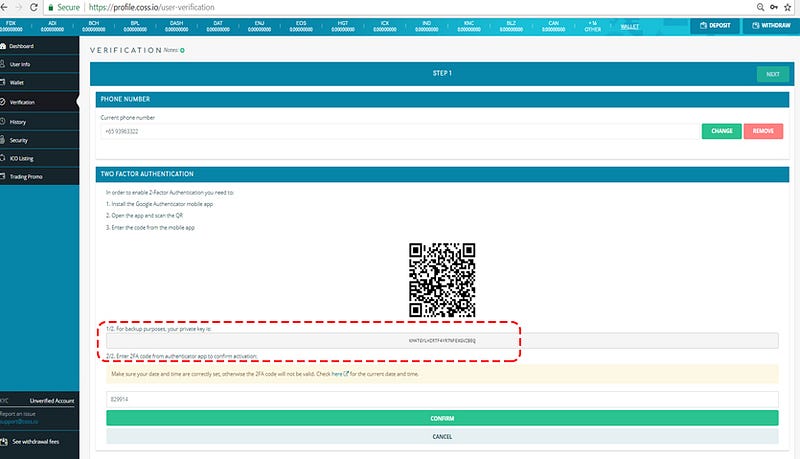Viewport: 800px width, 459px height.
Task: Click the zoom magnifier icon in the address bar
Action: coord(760,7)
